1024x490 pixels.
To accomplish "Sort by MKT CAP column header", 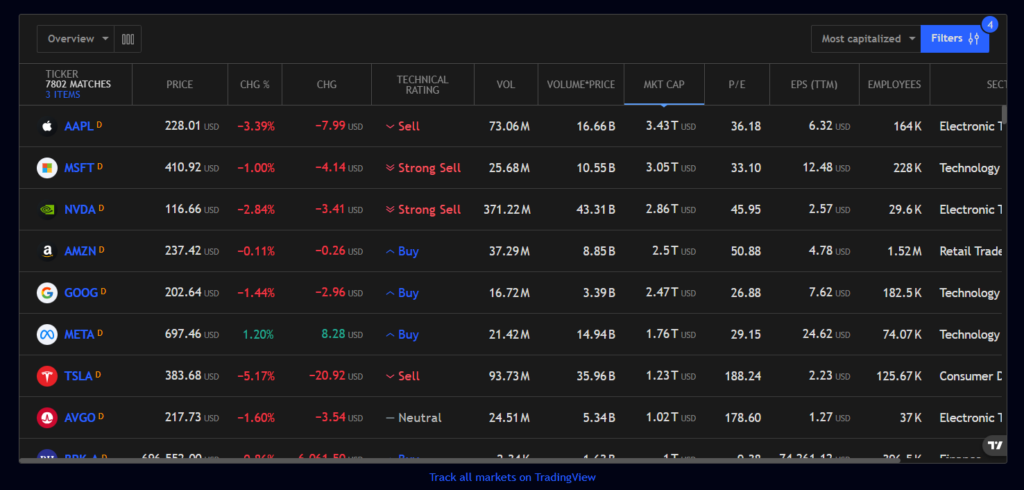I will click(663, 85).
